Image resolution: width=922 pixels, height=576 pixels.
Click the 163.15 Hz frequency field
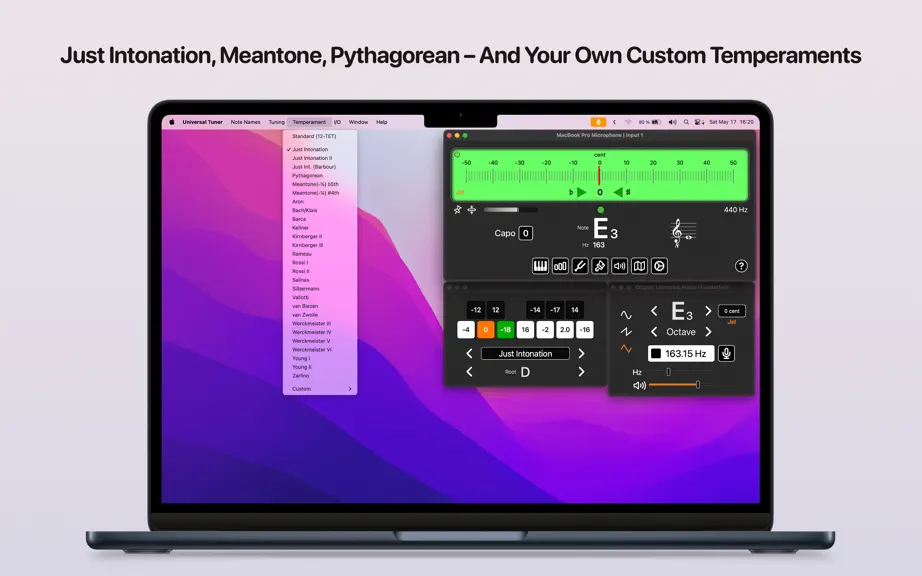click(681, 353)
